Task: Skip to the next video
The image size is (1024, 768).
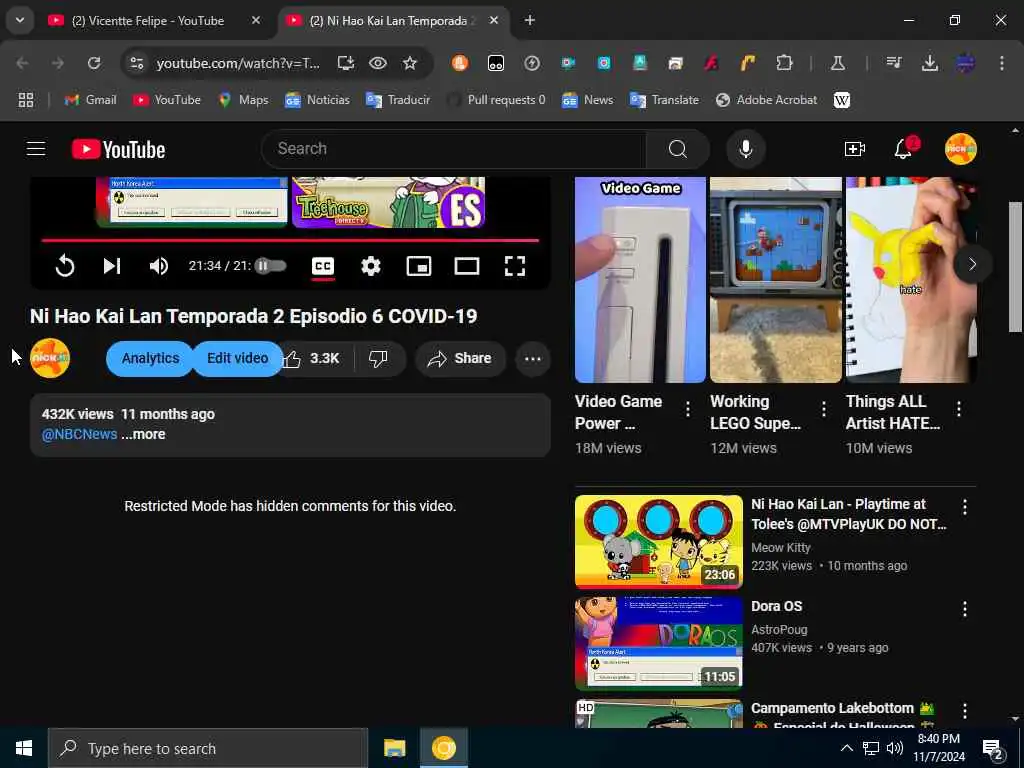Action: [x=112, y=266]
